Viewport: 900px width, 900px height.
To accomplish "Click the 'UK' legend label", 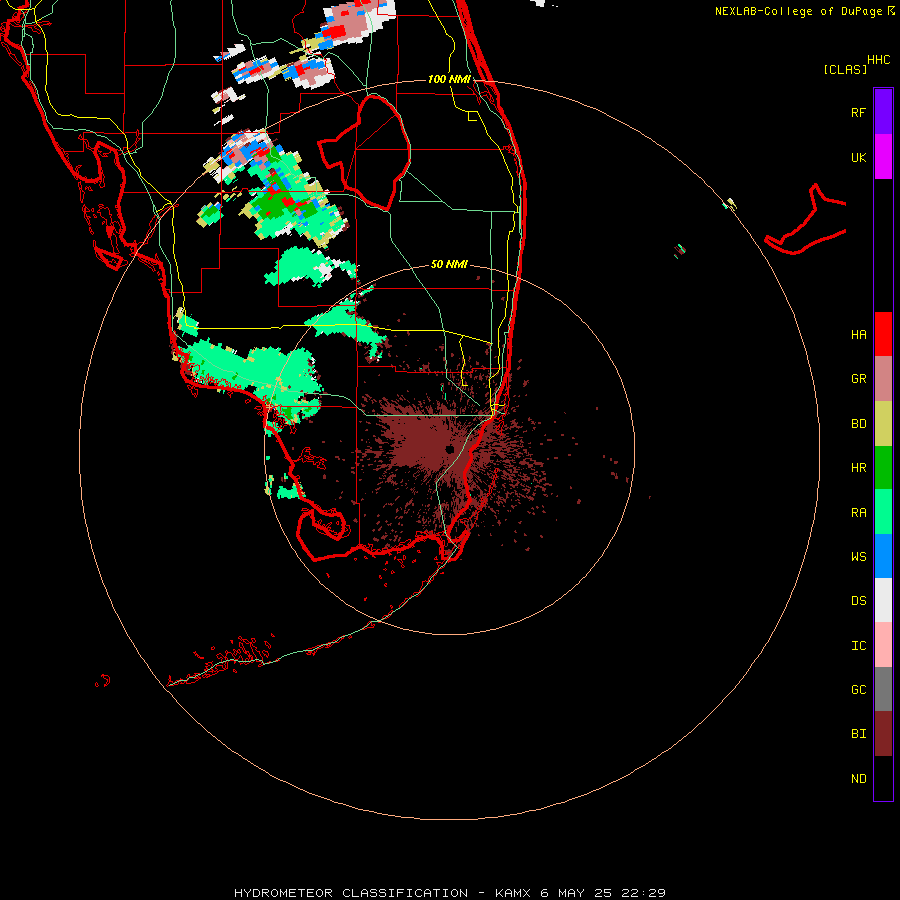I will click(x=858, y=158).
